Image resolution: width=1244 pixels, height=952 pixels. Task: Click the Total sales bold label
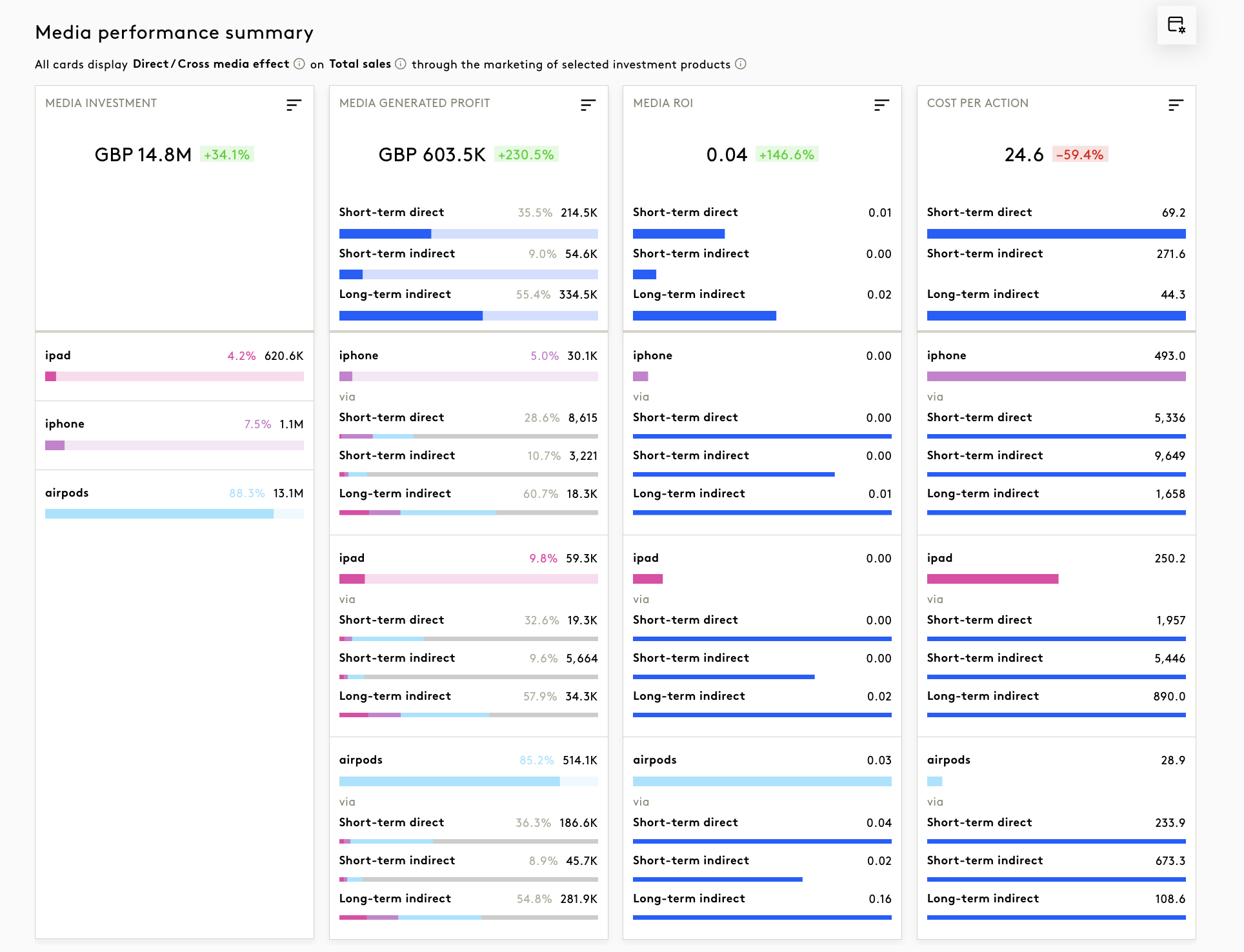coord(359,64)
